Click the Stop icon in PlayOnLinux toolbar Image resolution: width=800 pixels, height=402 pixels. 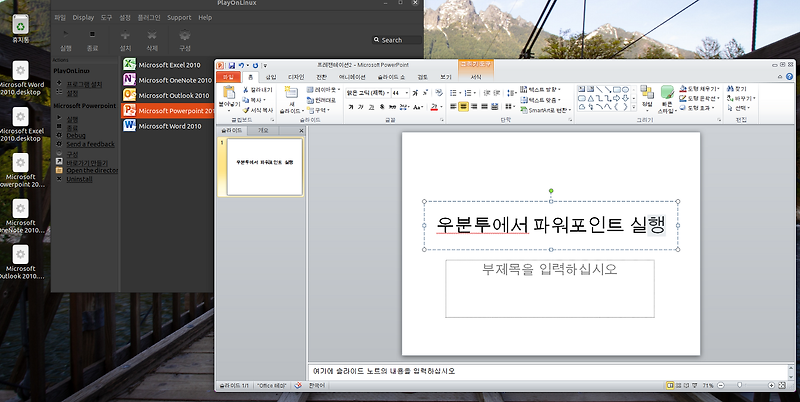pos(92,35)
